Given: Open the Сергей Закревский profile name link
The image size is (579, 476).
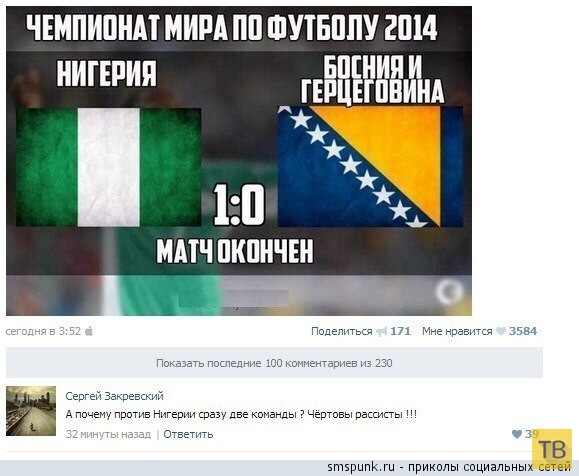Looking at the screenshot, I should click(x=114, y=396).
